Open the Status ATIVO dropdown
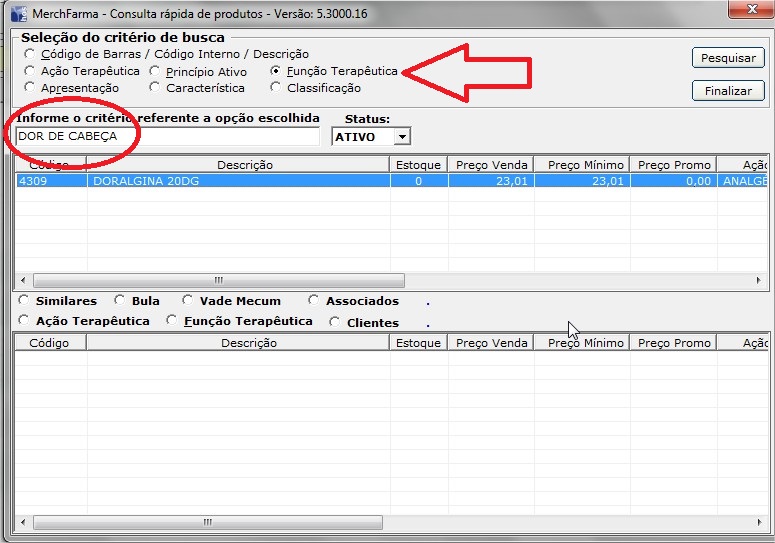This screenshot has width=775, height=543. click(x=402, y=137)
